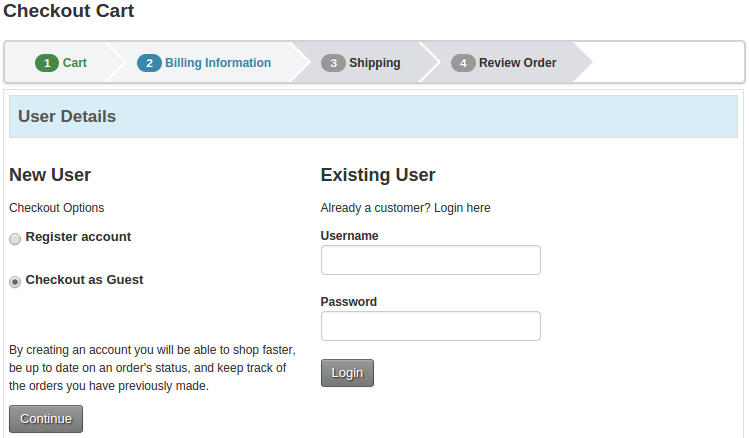Click the 'Already a customer? Login here' text
The width and height of the screenshot is (749, 438).
click(x=405, y=208)
